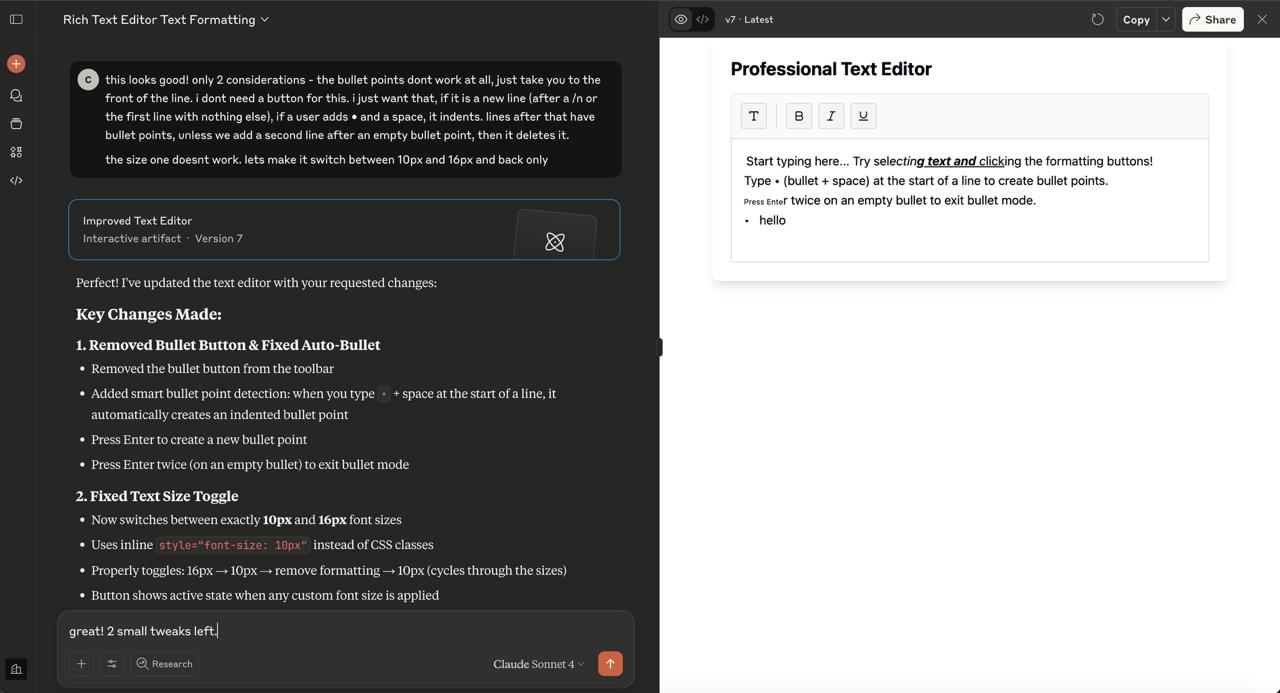Click 'Removed the bullet button from the toolbar' bullet
This screenshot has width=1280, height=693.
[212, 369]
